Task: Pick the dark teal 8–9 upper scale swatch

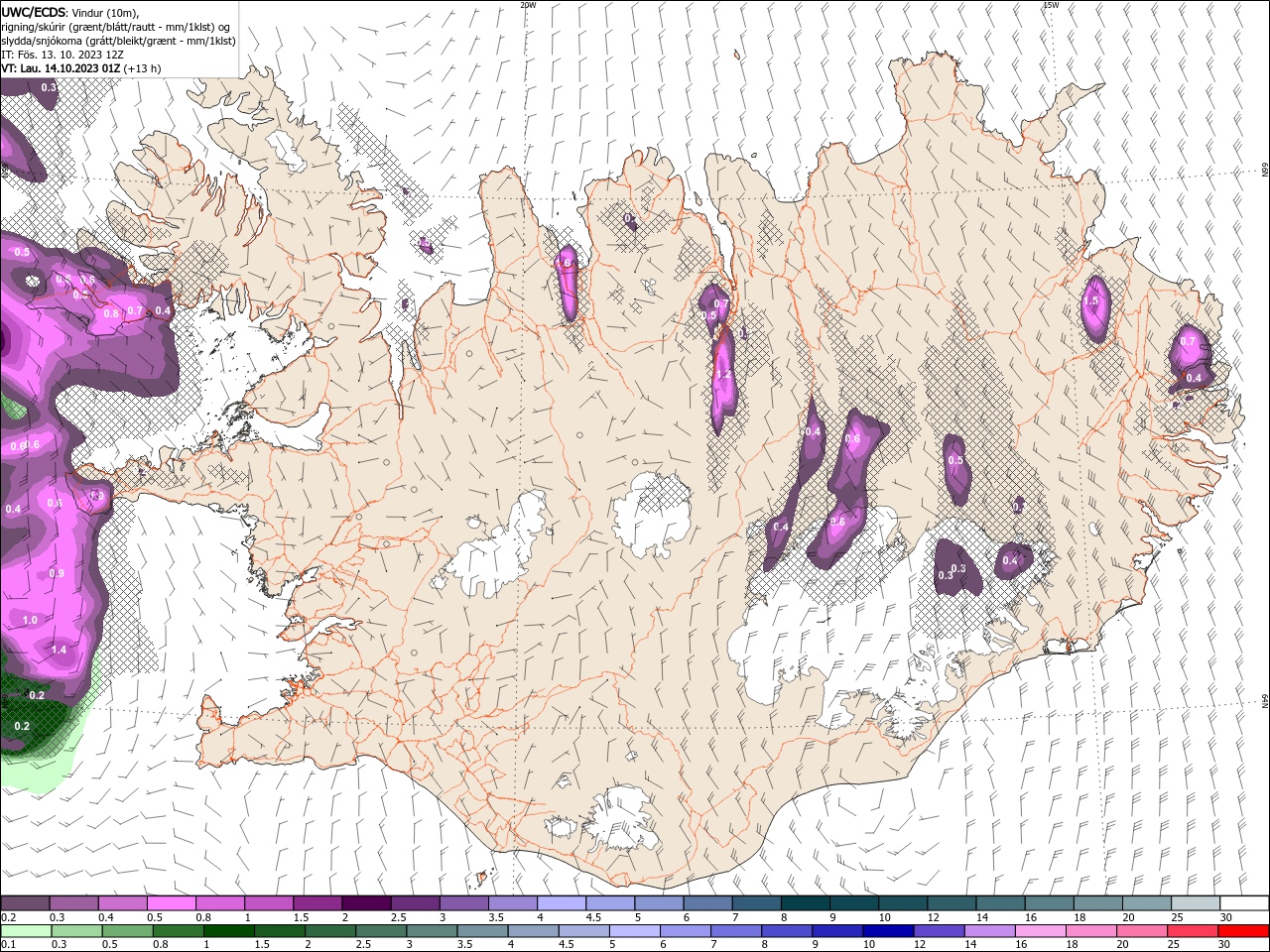Action: [x=806, y=903]
